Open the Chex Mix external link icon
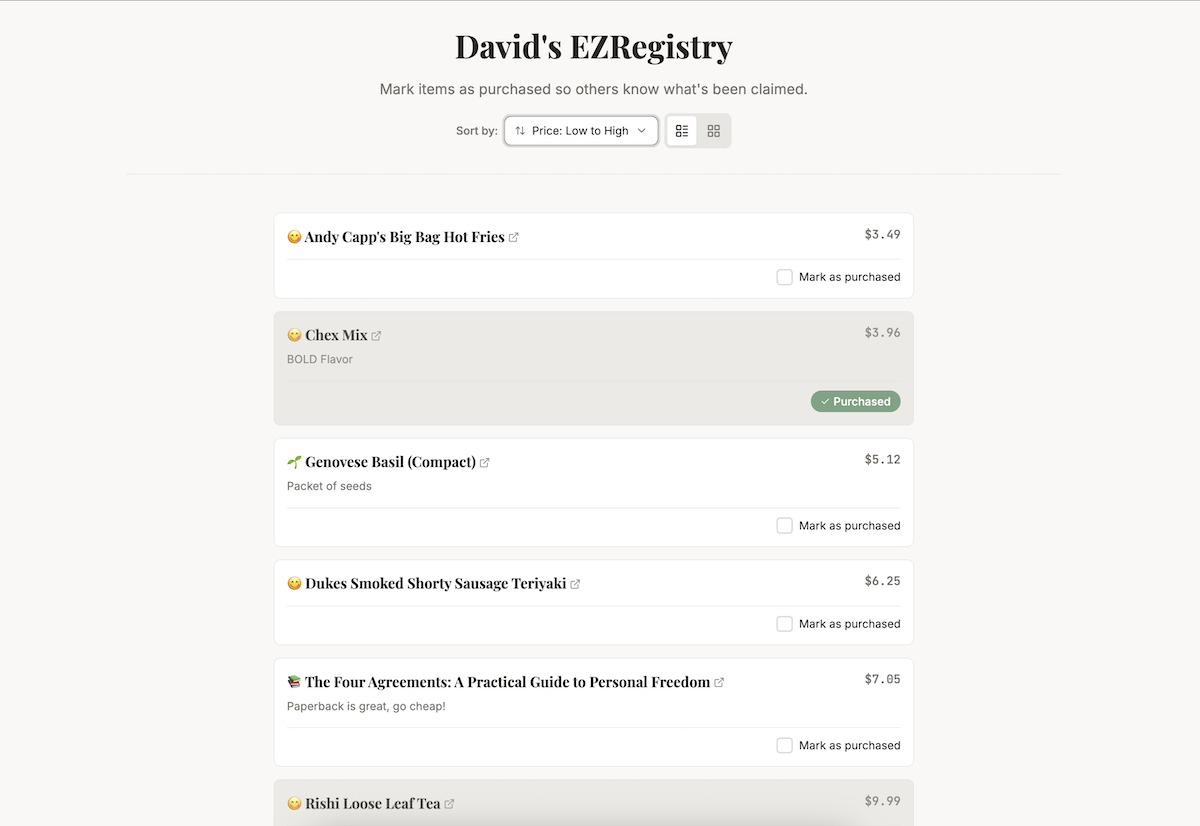 tap(377, 334)
